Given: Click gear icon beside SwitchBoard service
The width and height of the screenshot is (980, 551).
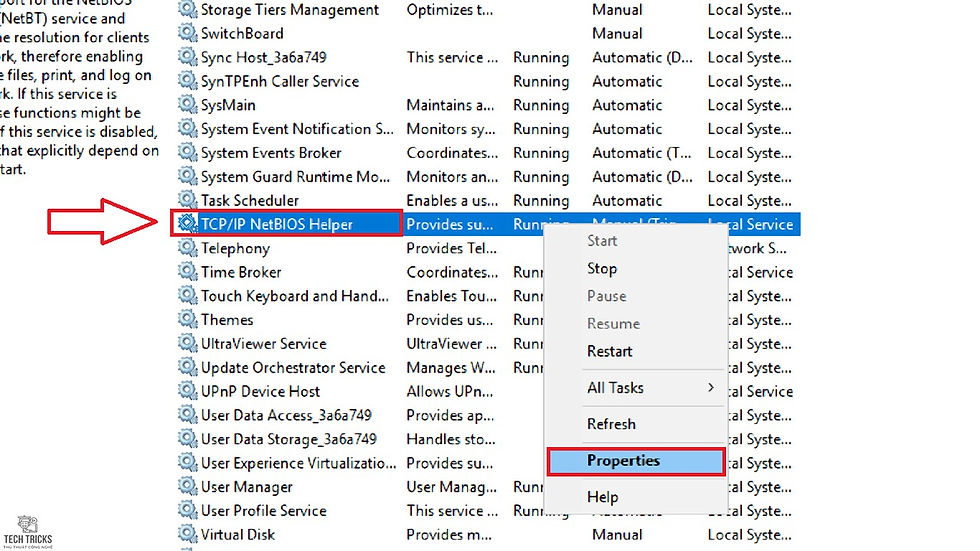Looking at the screenshot, I should point(187,32).
